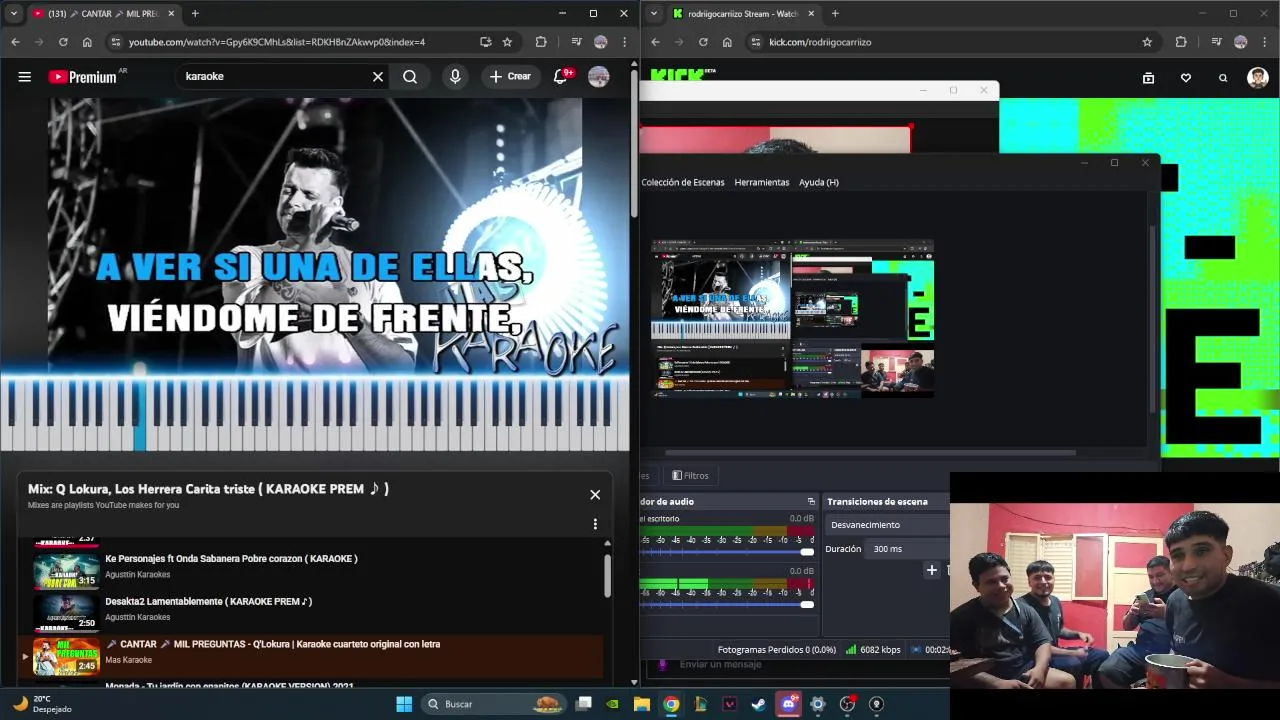Open Kick following heart icon
The height and width of the screenshot is (720, 1280).
1186,78
